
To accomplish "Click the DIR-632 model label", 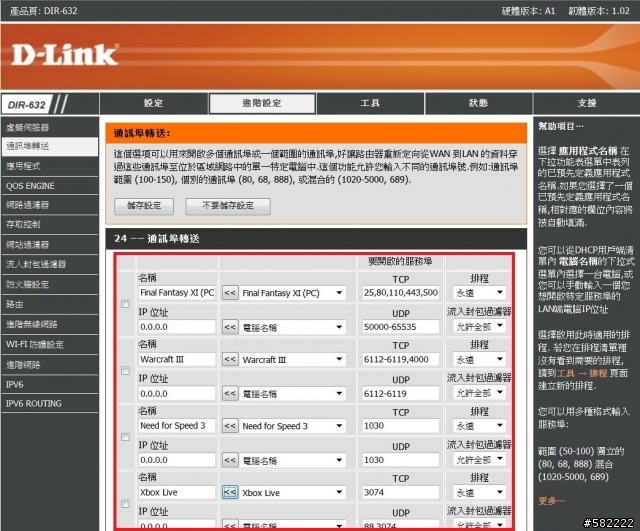I will pyautogui.click(x=27, y=105).
